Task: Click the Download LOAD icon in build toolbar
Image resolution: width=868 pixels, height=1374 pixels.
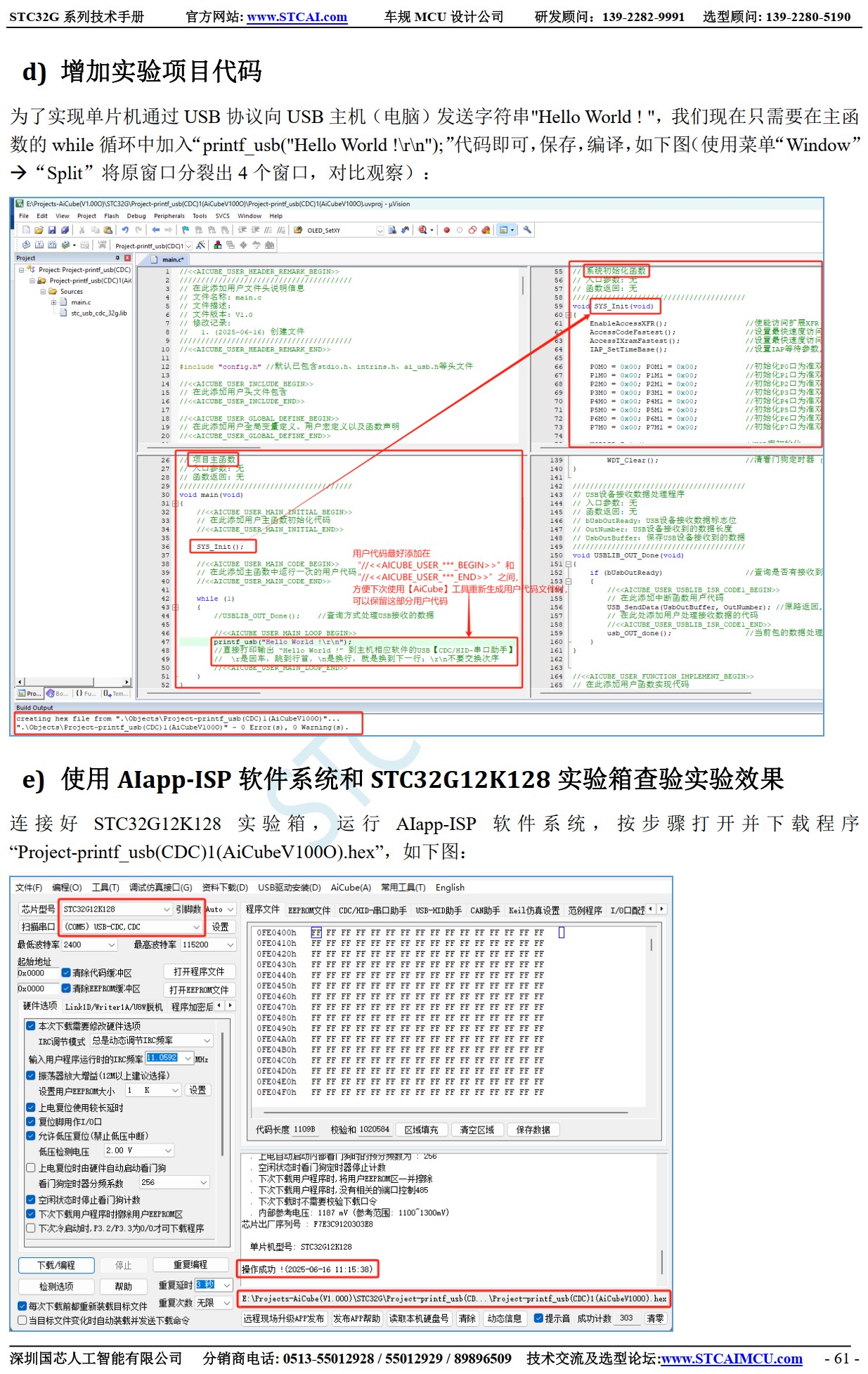Action: point(103,245)
